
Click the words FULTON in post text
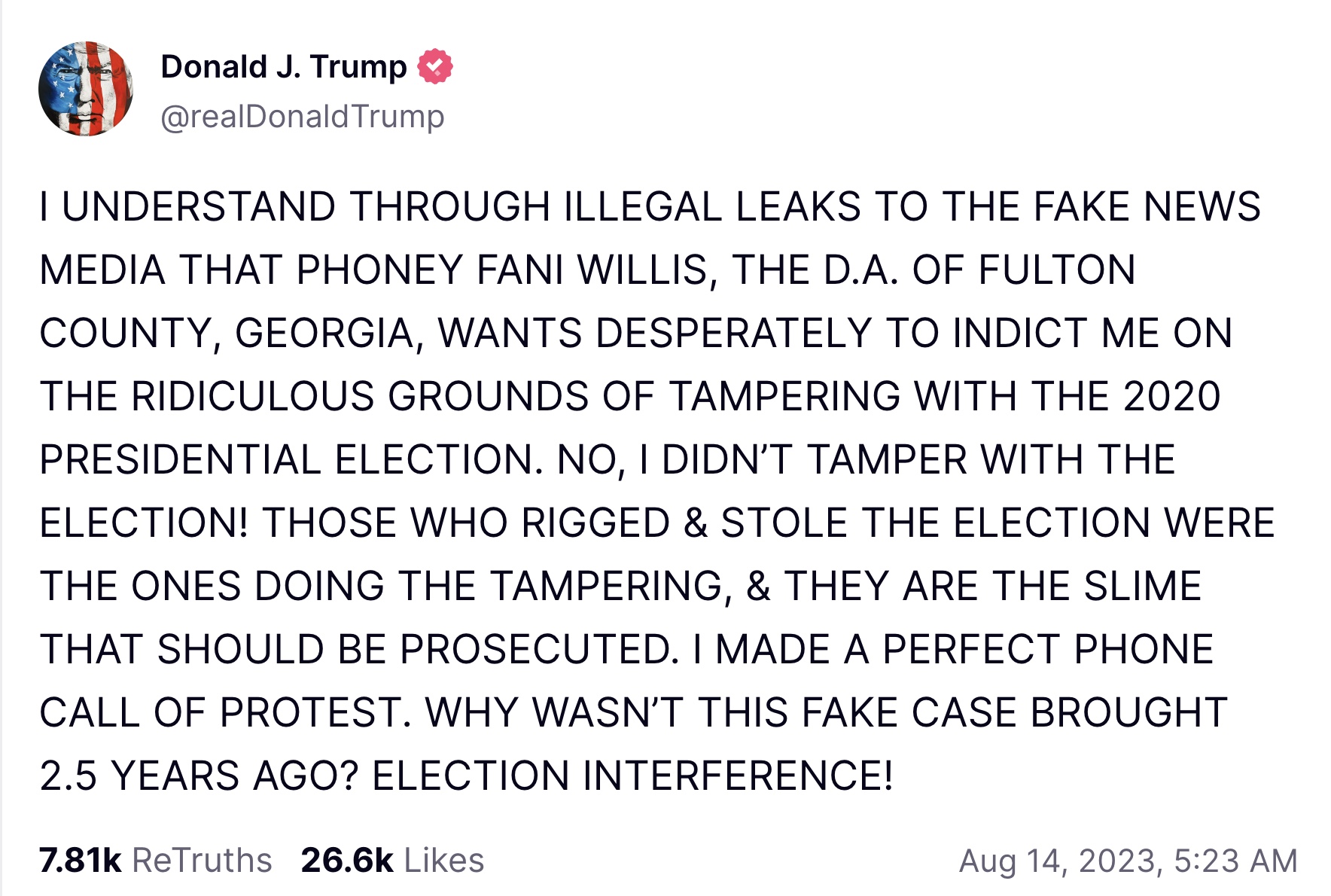click(x=1057, y=270)
